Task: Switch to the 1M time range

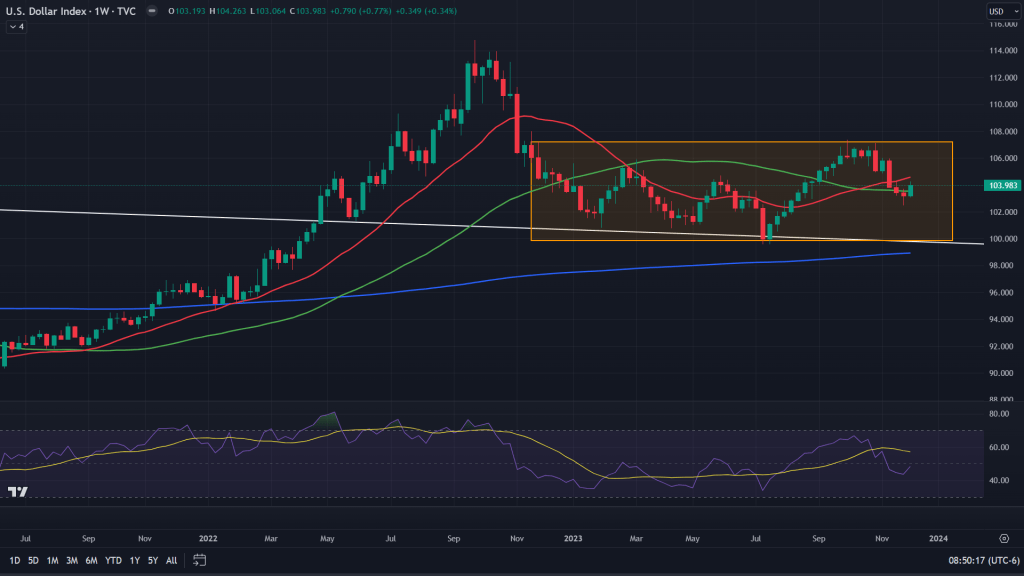Action: pyautogui.click(x=53, y=560)
